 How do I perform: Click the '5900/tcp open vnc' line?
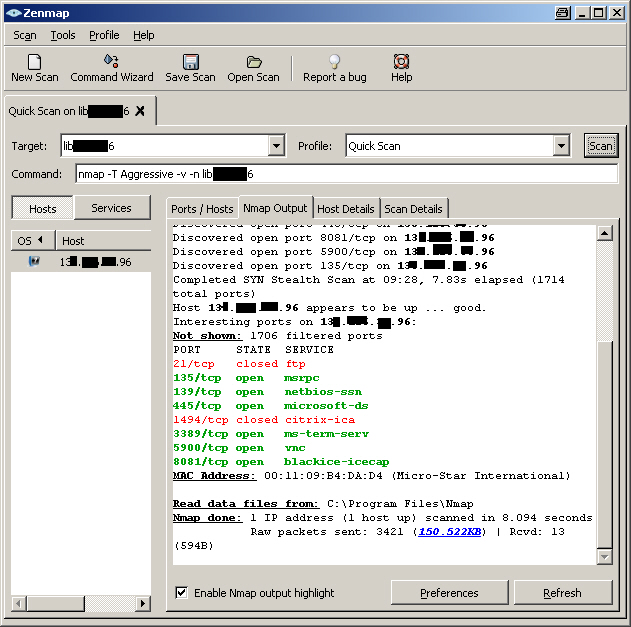(x=239, y=448)
